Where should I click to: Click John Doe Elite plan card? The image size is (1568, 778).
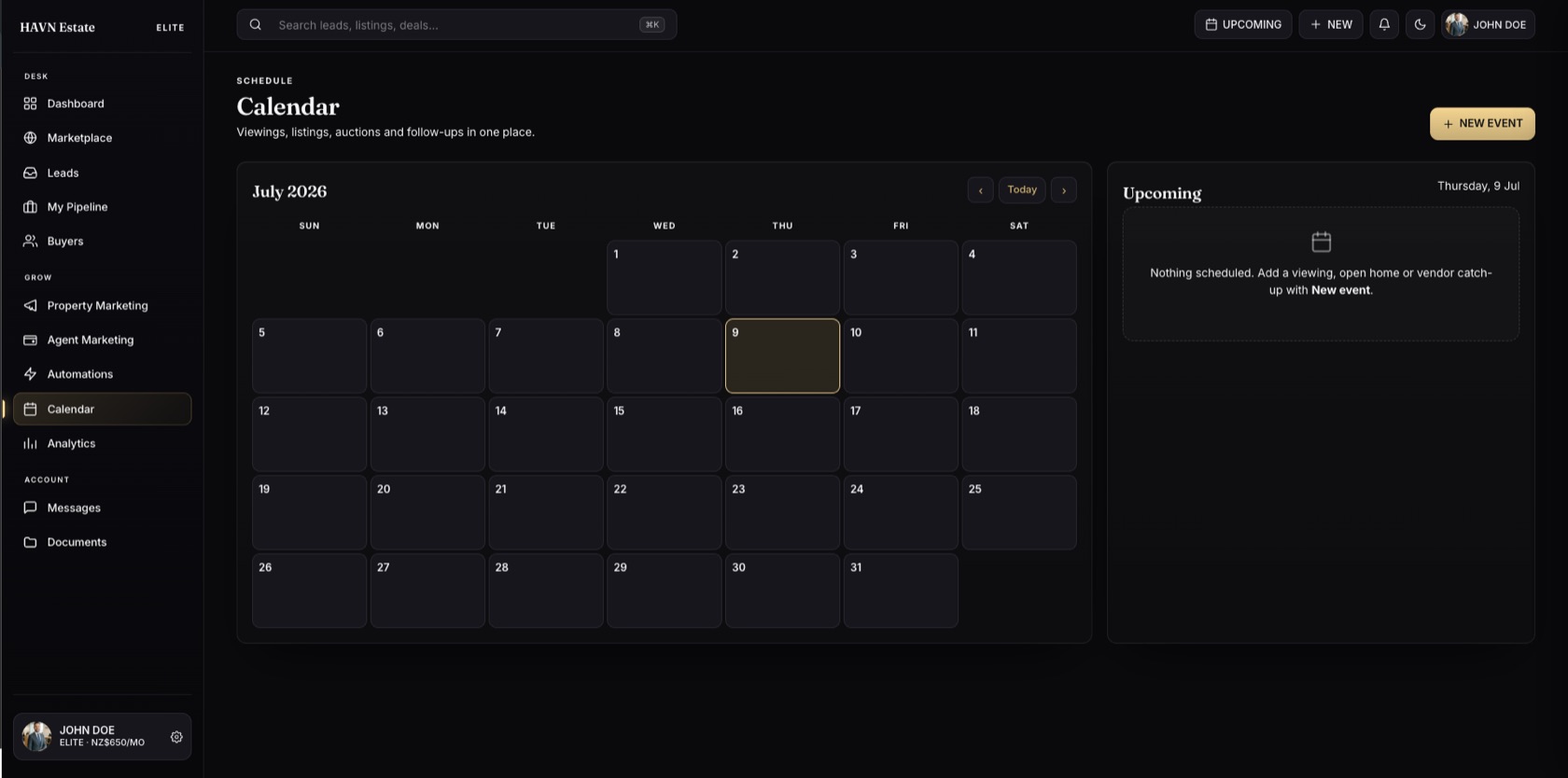[102, 737]
